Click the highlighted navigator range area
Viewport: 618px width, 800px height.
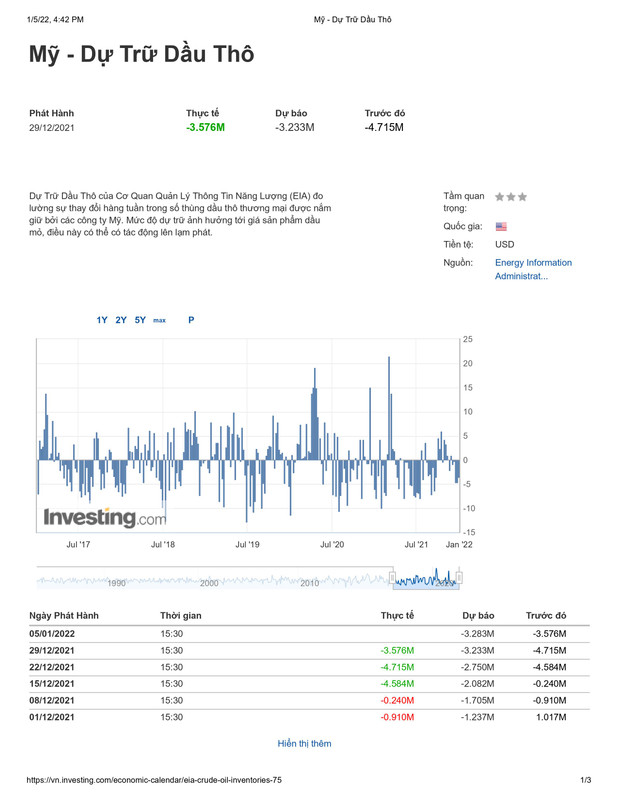click(x=426, y=579)
